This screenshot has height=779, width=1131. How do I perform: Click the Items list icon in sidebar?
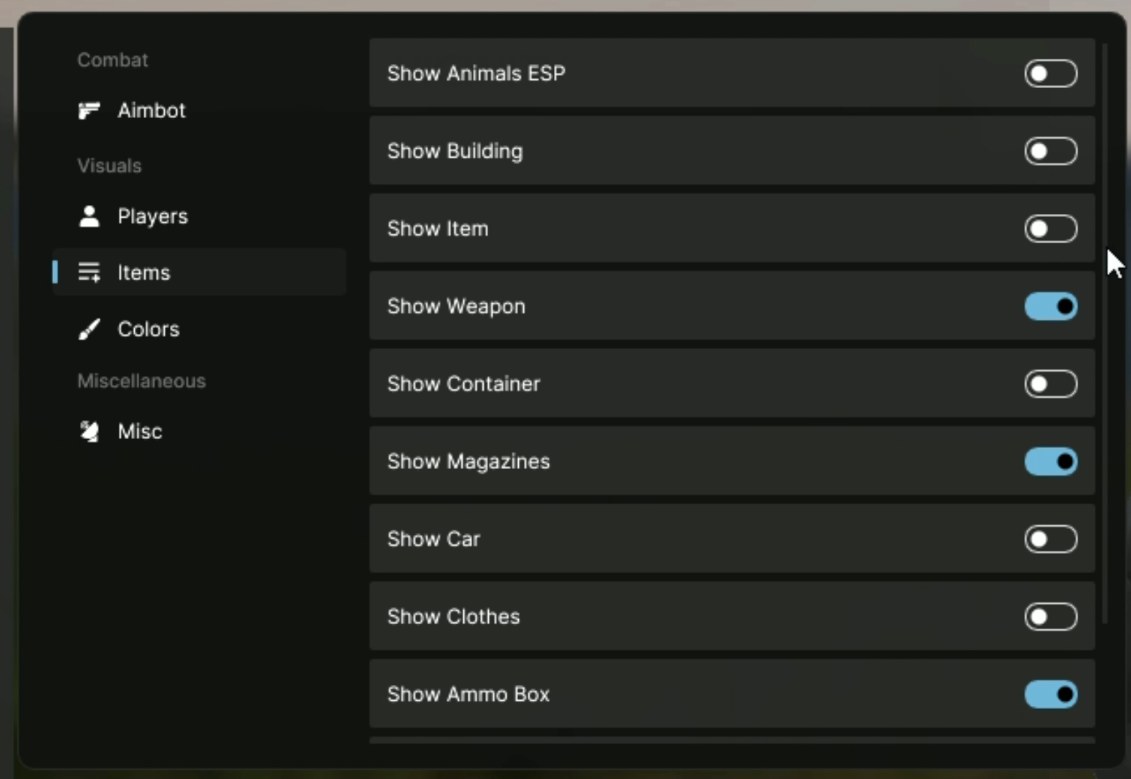tap(89, 273)
